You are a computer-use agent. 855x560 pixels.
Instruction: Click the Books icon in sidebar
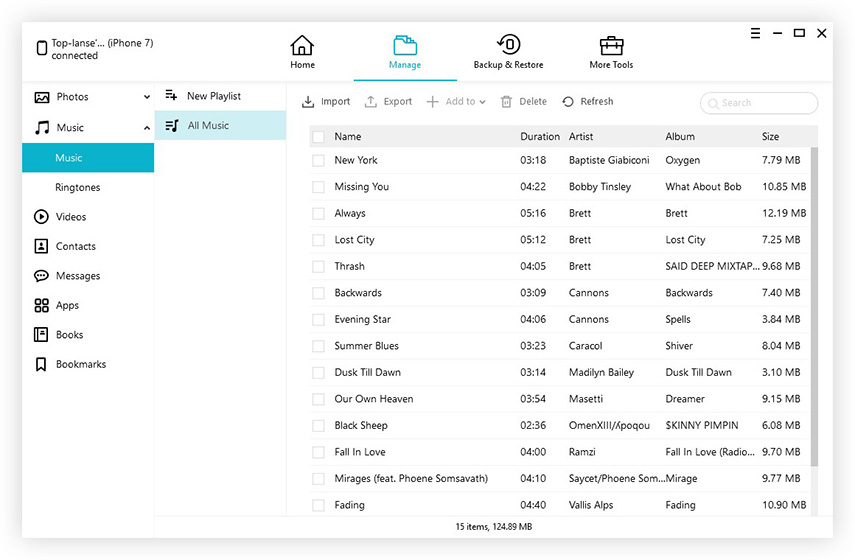[41, 334]
